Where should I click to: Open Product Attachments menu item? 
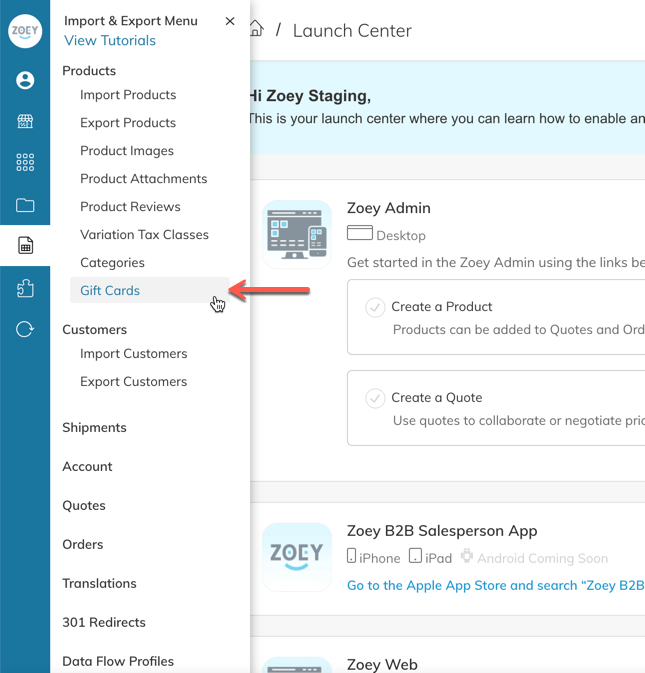pos(143,179)
